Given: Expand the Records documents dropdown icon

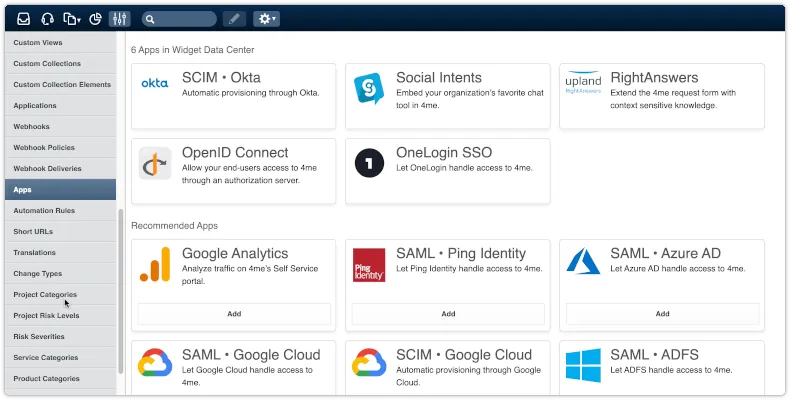Looking at the screenshot, I should (x=72, y=19).
